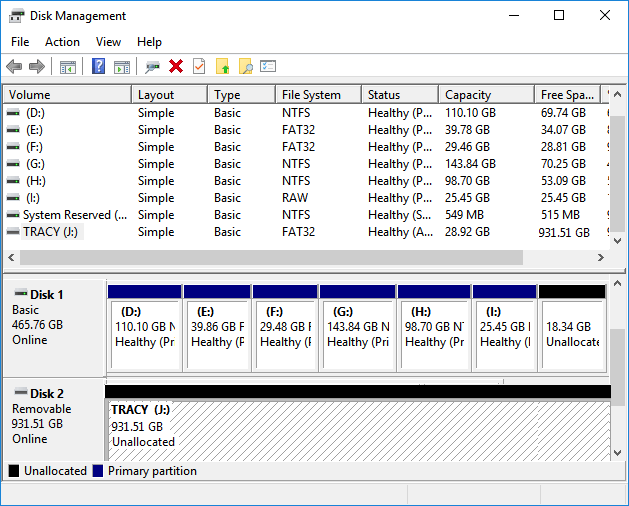The height and width of the screenshot is (506, 629).
Task: Click the checklist settings toolbar icon
Action: coord(268,66)
